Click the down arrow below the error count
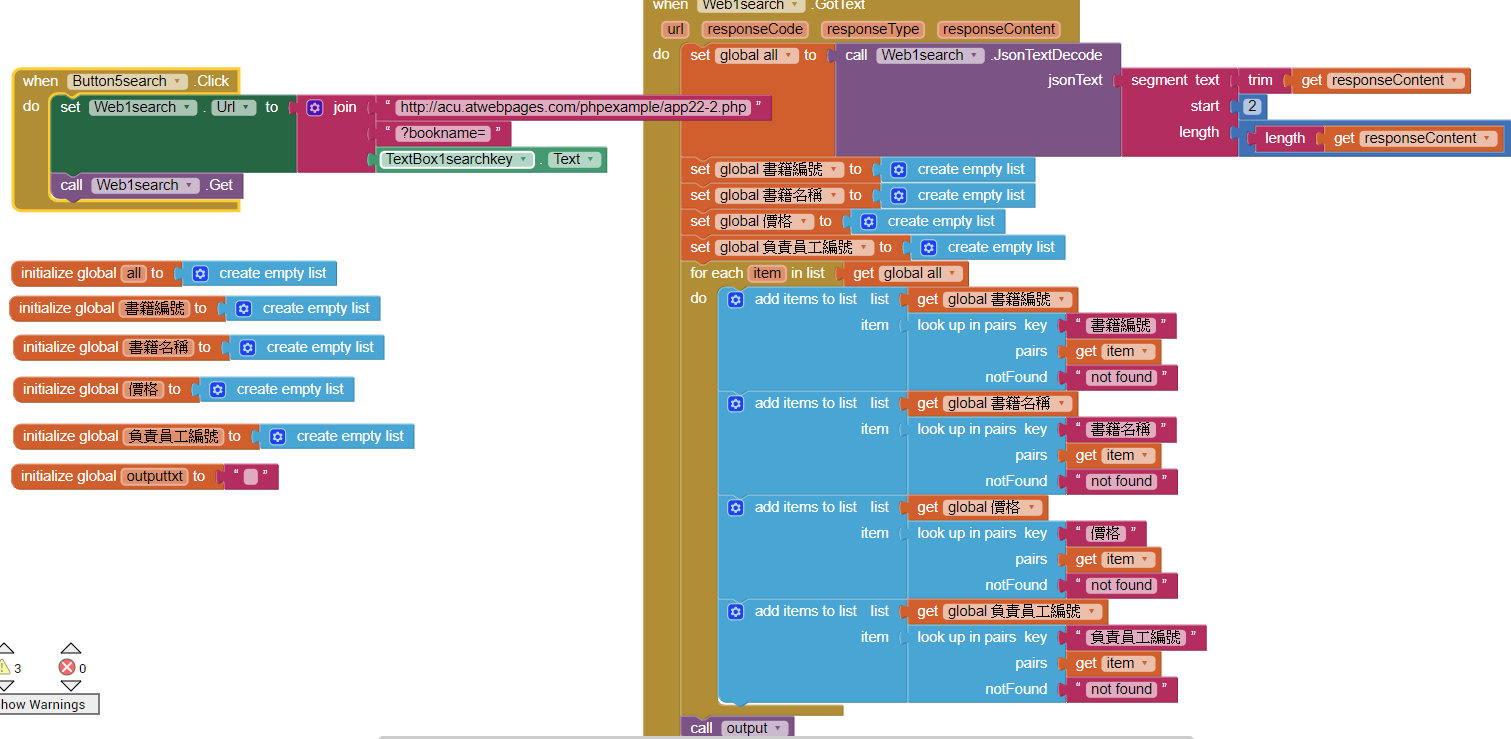 pyautogui.click(x=71, y=686)
